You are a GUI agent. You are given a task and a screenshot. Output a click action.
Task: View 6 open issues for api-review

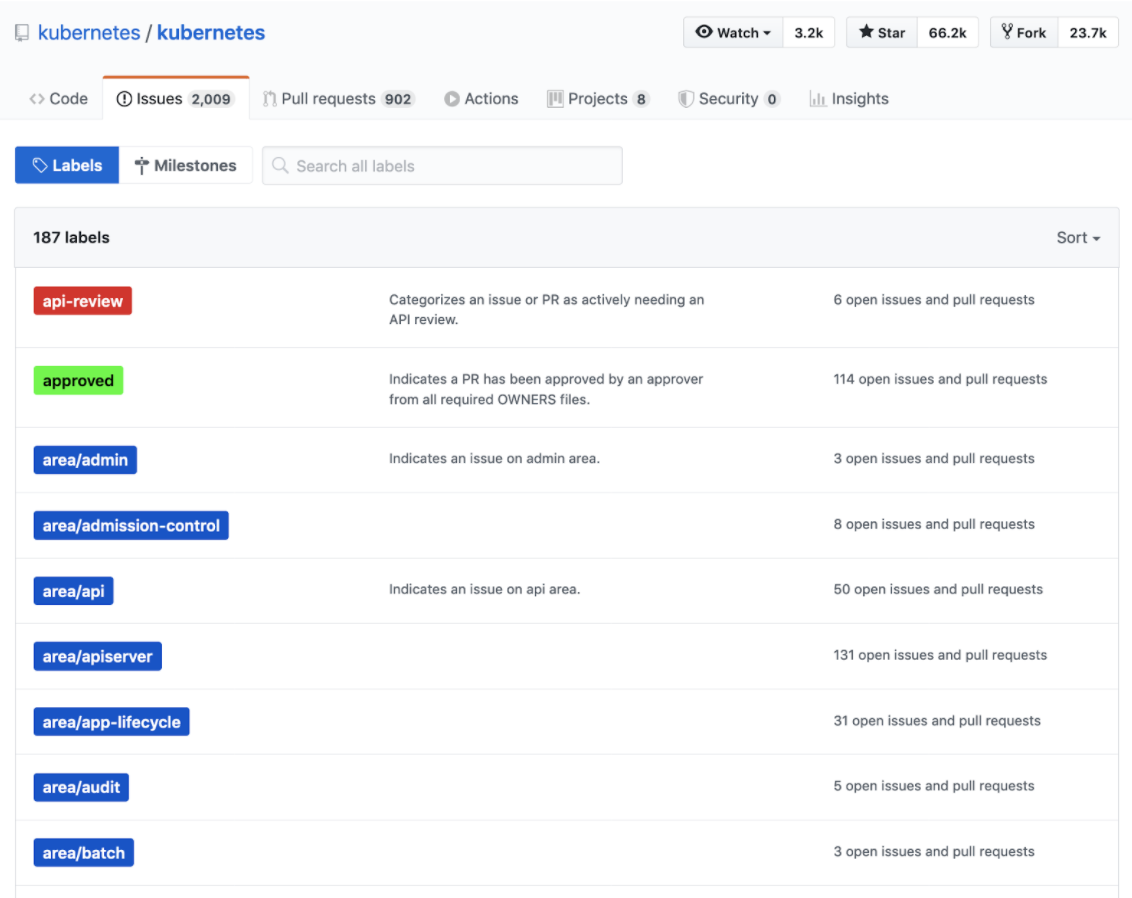coord(933,300)
